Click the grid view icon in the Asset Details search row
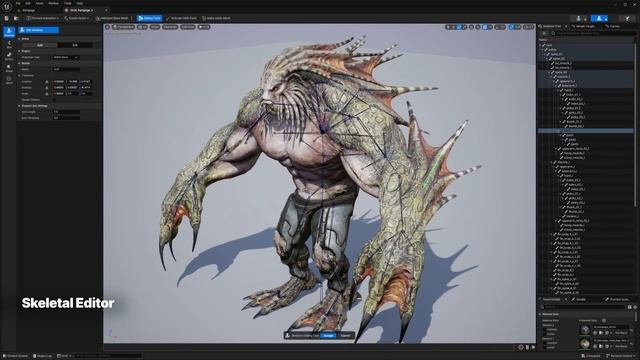 [x=629, y=307]
